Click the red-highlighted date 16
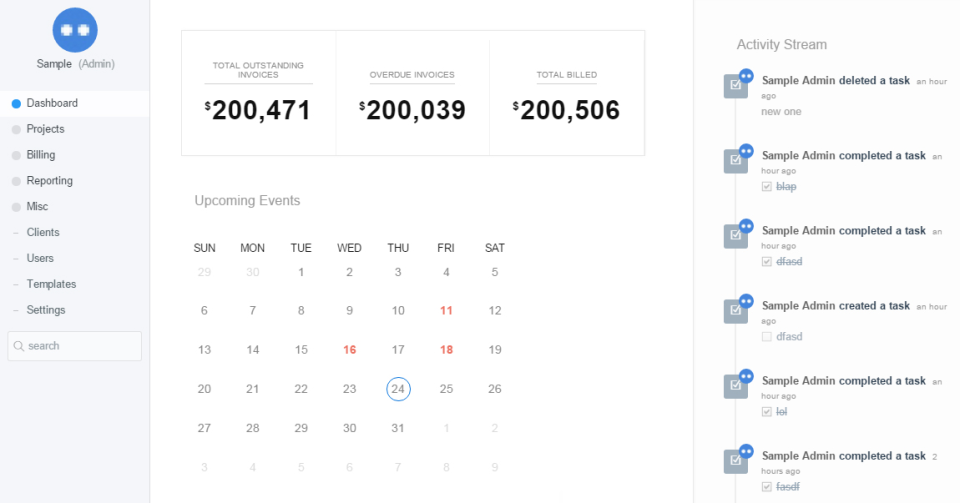Image resolution: width=960 pixels, height=503 pixels. pos(349,350)
